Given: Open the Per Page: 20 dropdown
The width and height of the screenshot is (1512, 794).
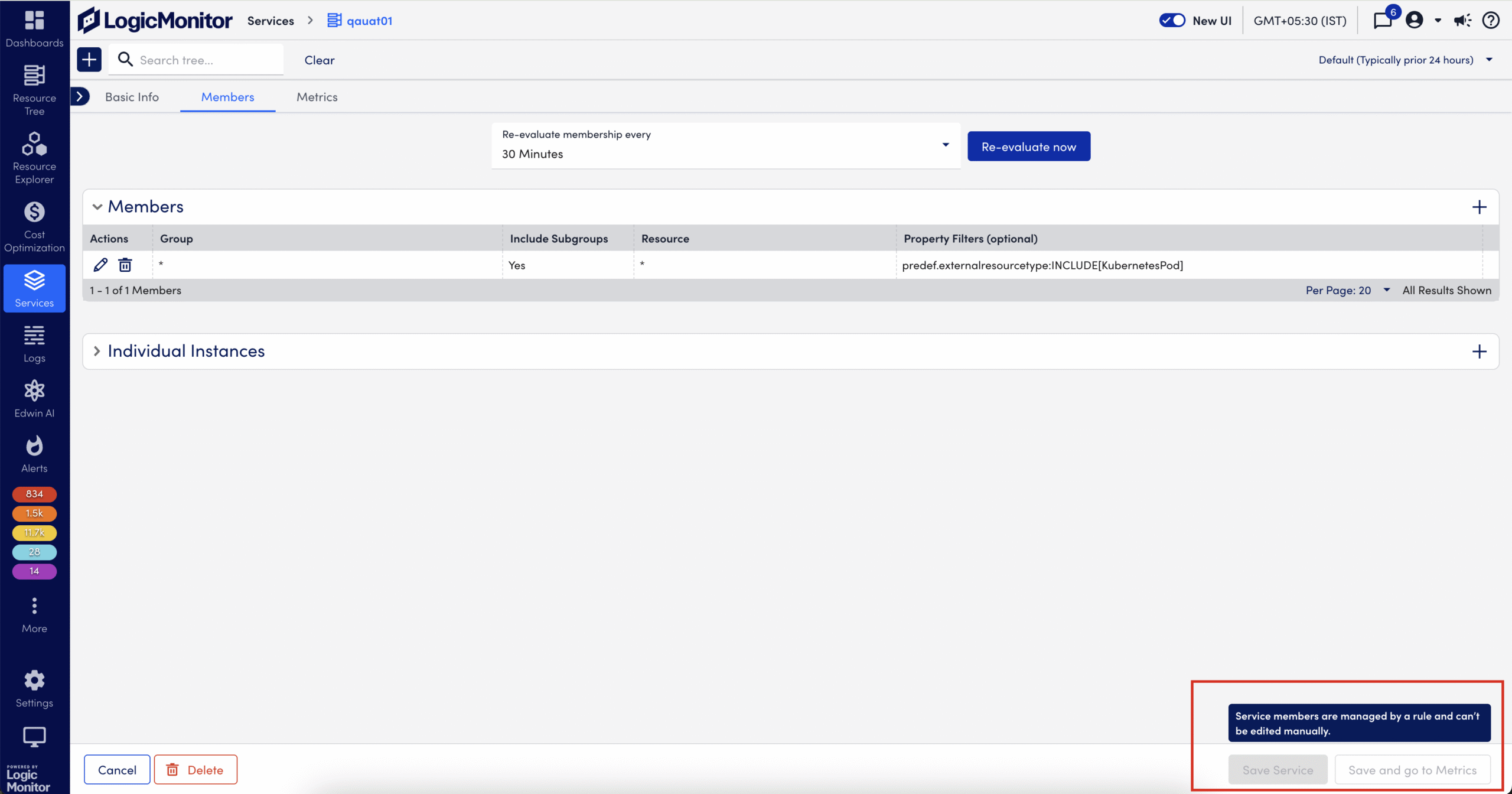Looking at the screenshot, I should click(1347, 290).
